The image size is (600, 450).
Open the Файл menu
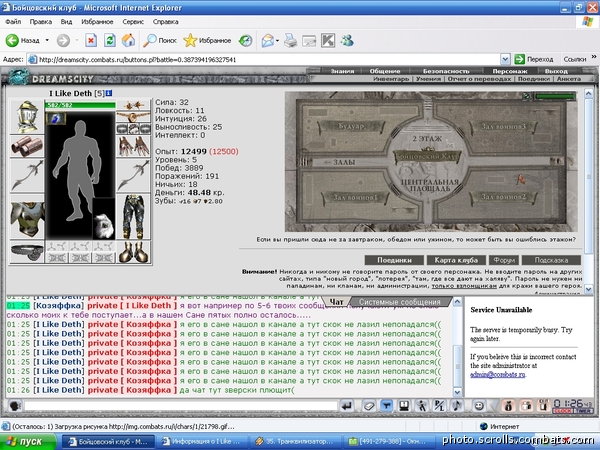click(x=13, y=22)
